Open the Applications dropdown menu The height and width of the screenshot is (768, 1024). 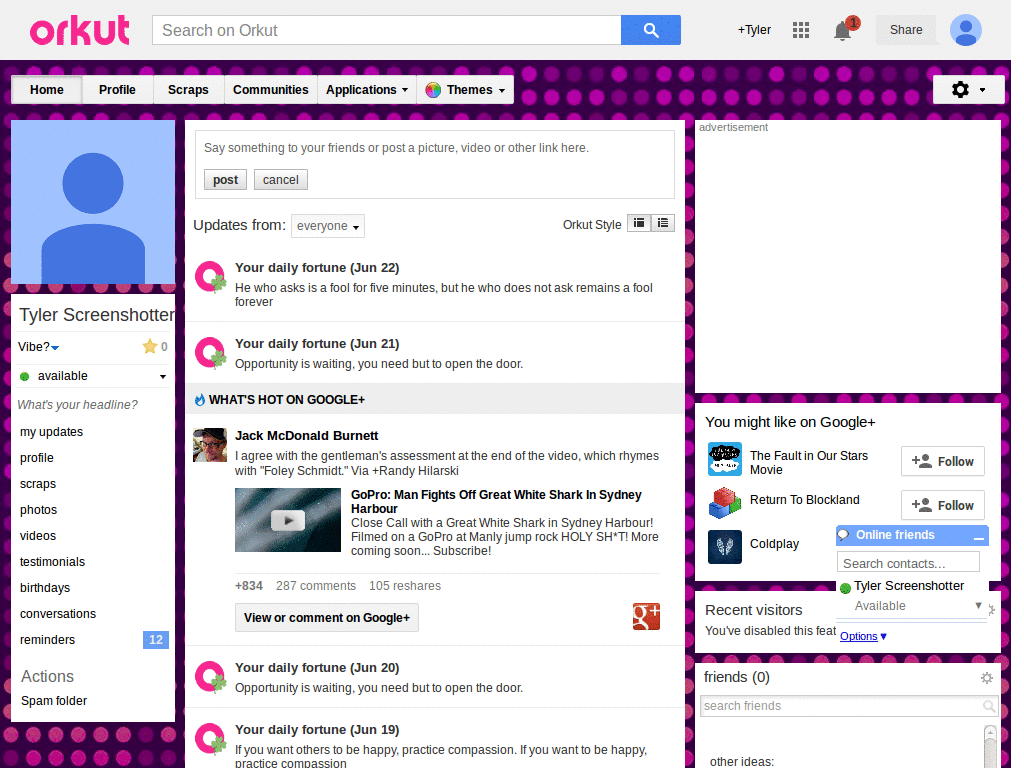[367, 89]
